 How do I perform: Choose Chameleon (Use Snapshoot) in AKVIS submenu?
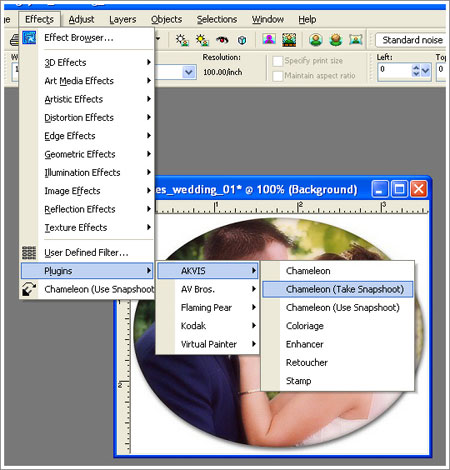click(337, 307)
